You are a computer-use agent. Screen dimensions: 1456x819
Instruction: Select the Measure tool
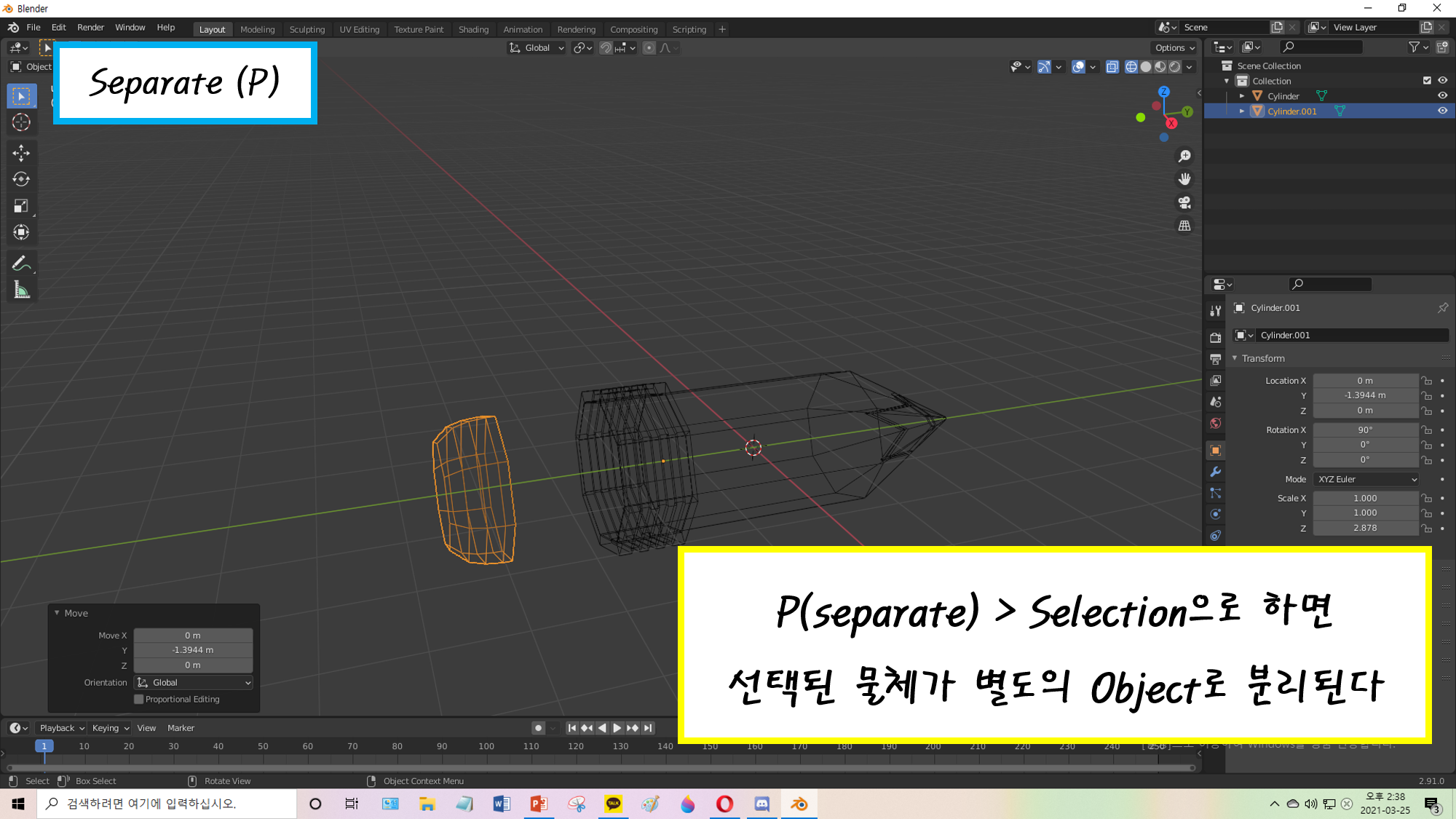pos(21,290)
